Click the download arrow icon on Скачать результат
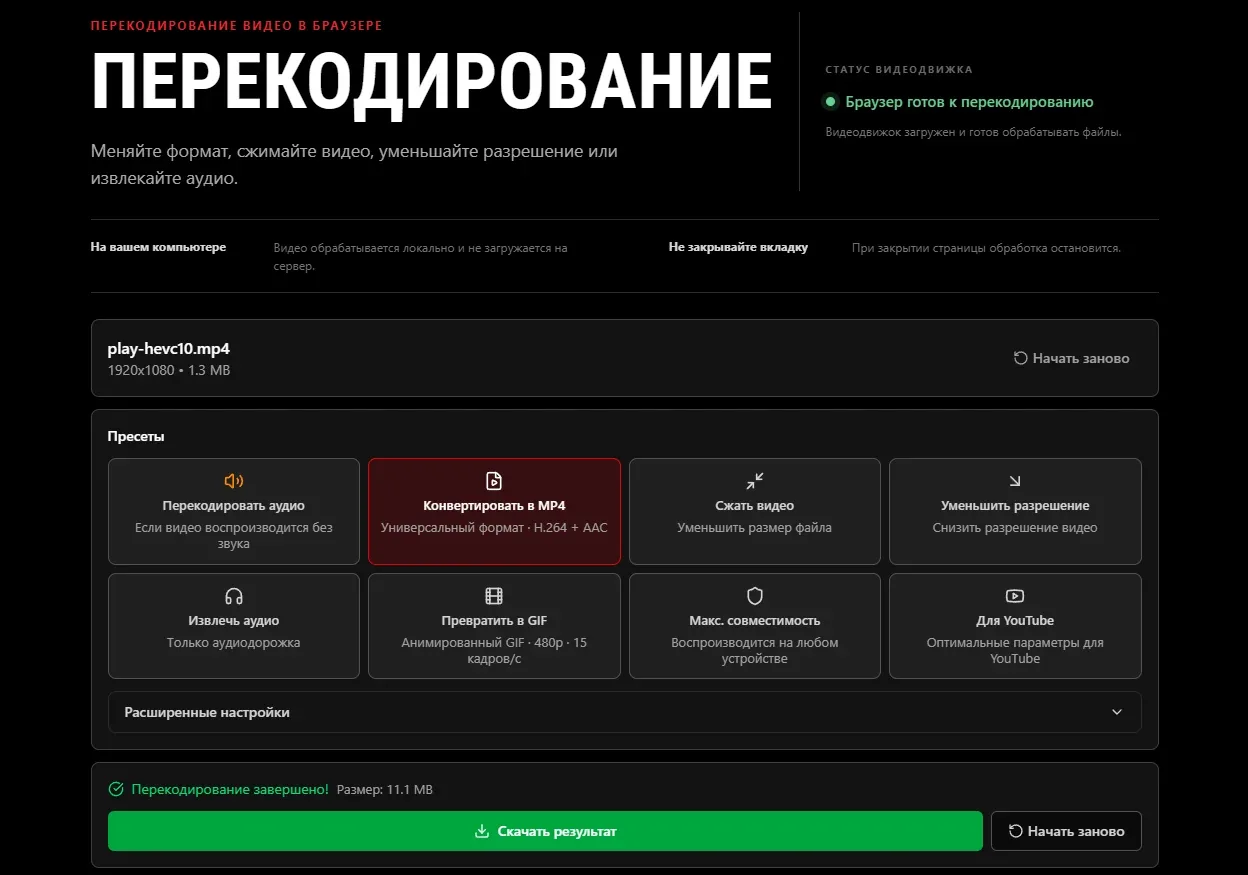Screen dimensions: 1248x875 pyautogui.click(x=482, y=831)
